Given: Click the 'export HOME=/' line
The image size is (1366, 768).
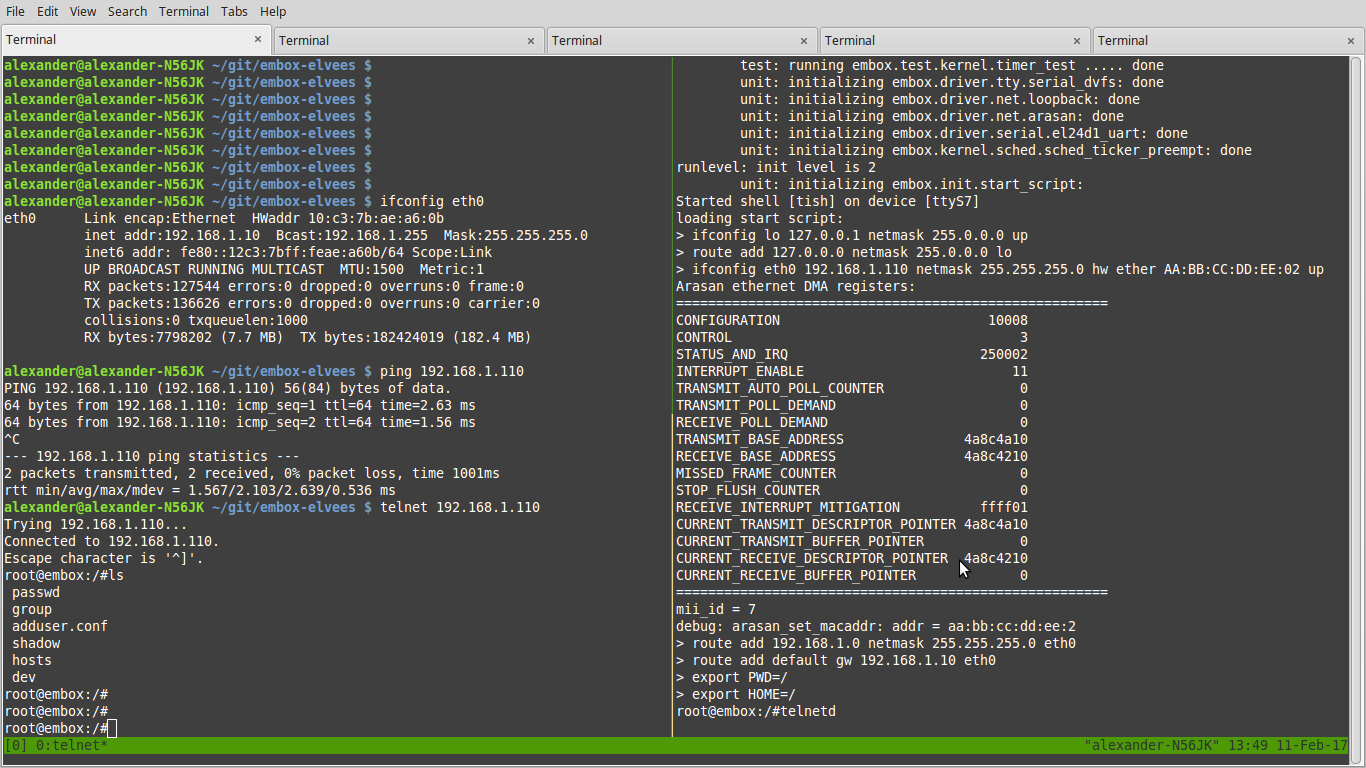Looking at the screenshot, I should pyautogui.click(x=736, y=694).
